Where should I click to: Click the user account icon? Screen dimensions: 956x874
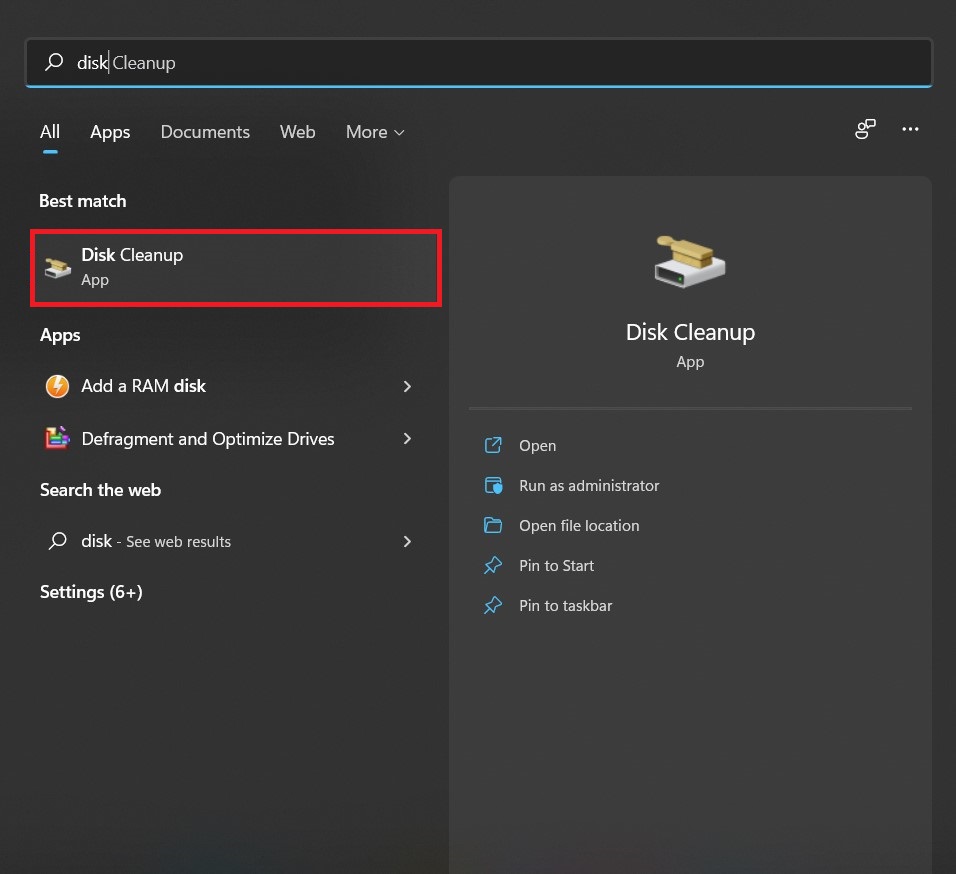click(864, 129)
